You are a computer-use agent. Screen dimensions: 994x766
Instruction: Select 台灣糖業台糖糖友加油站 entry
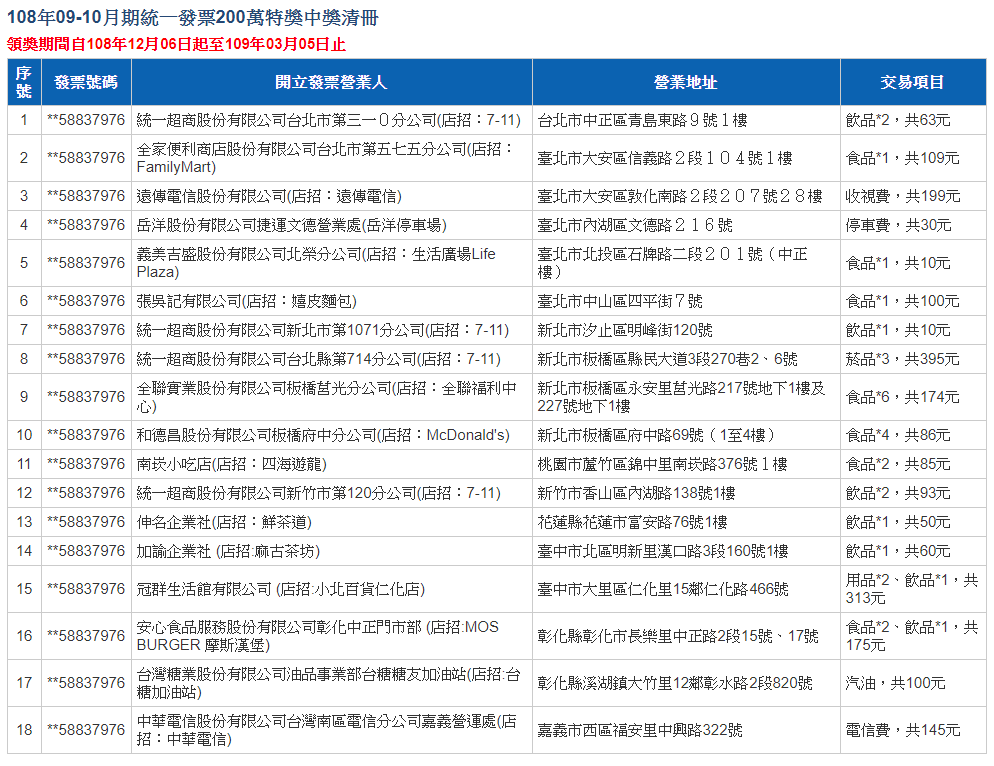click(328, 684)
